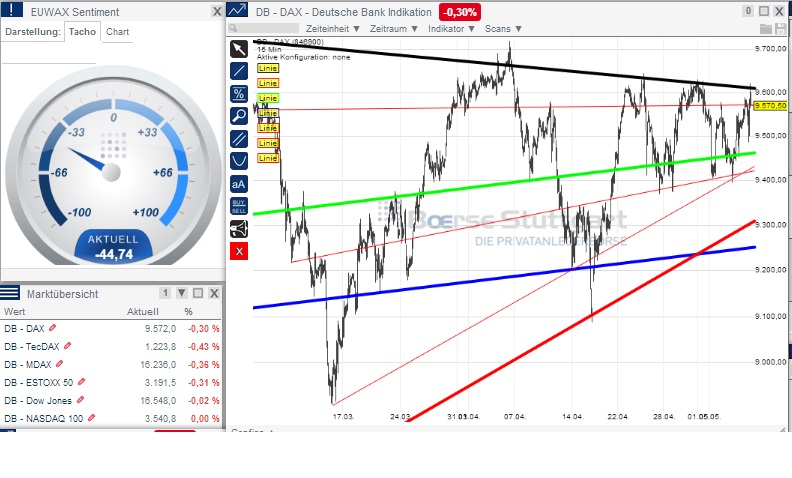Click the Aktuell column header
This screenshot has height=478, width=792.
[143, 311]
